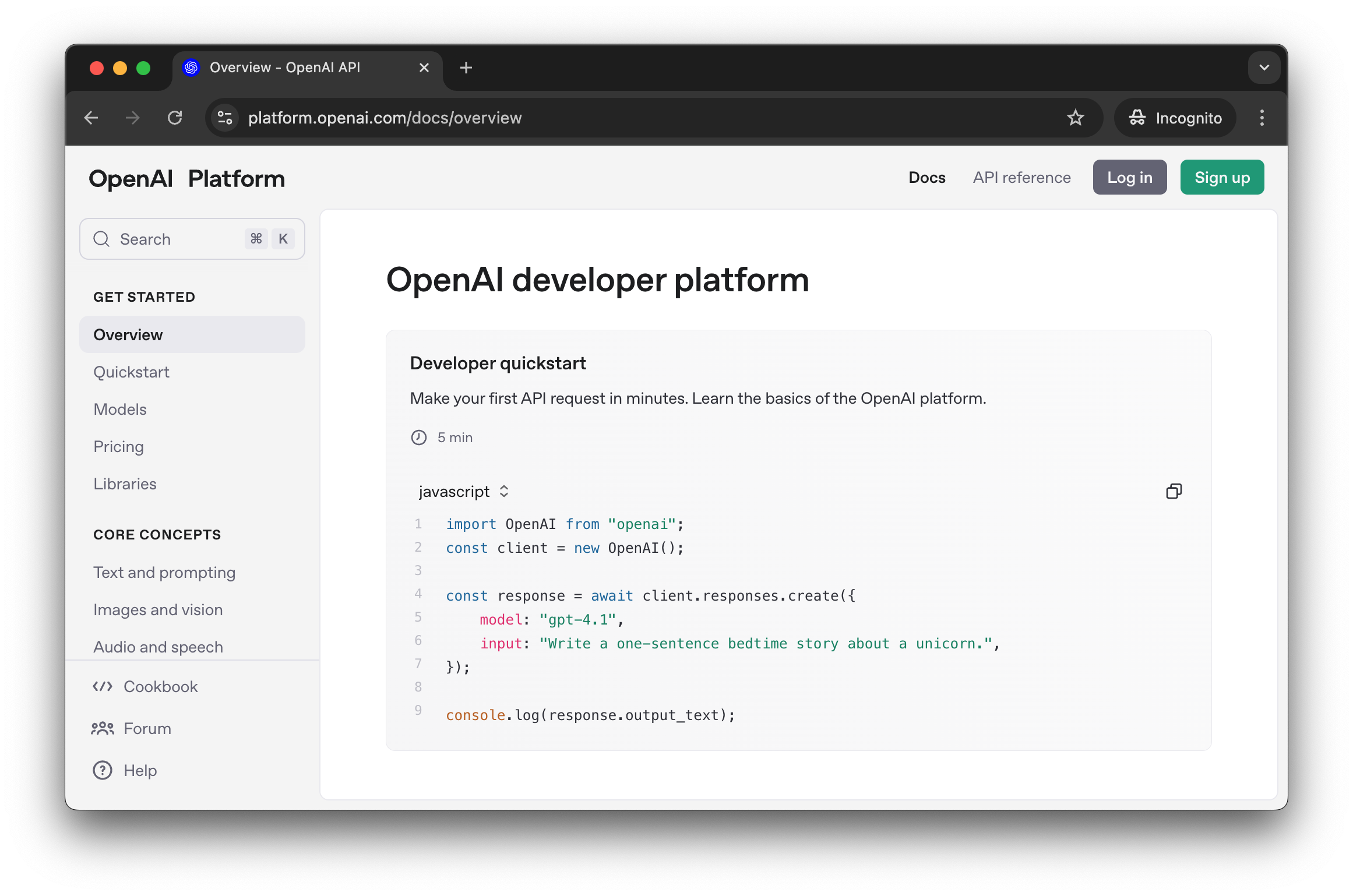Open Libraries in the sidebar
Image resolution: width=1353 pixels, height=896 pixels.
tap(125, 484)
